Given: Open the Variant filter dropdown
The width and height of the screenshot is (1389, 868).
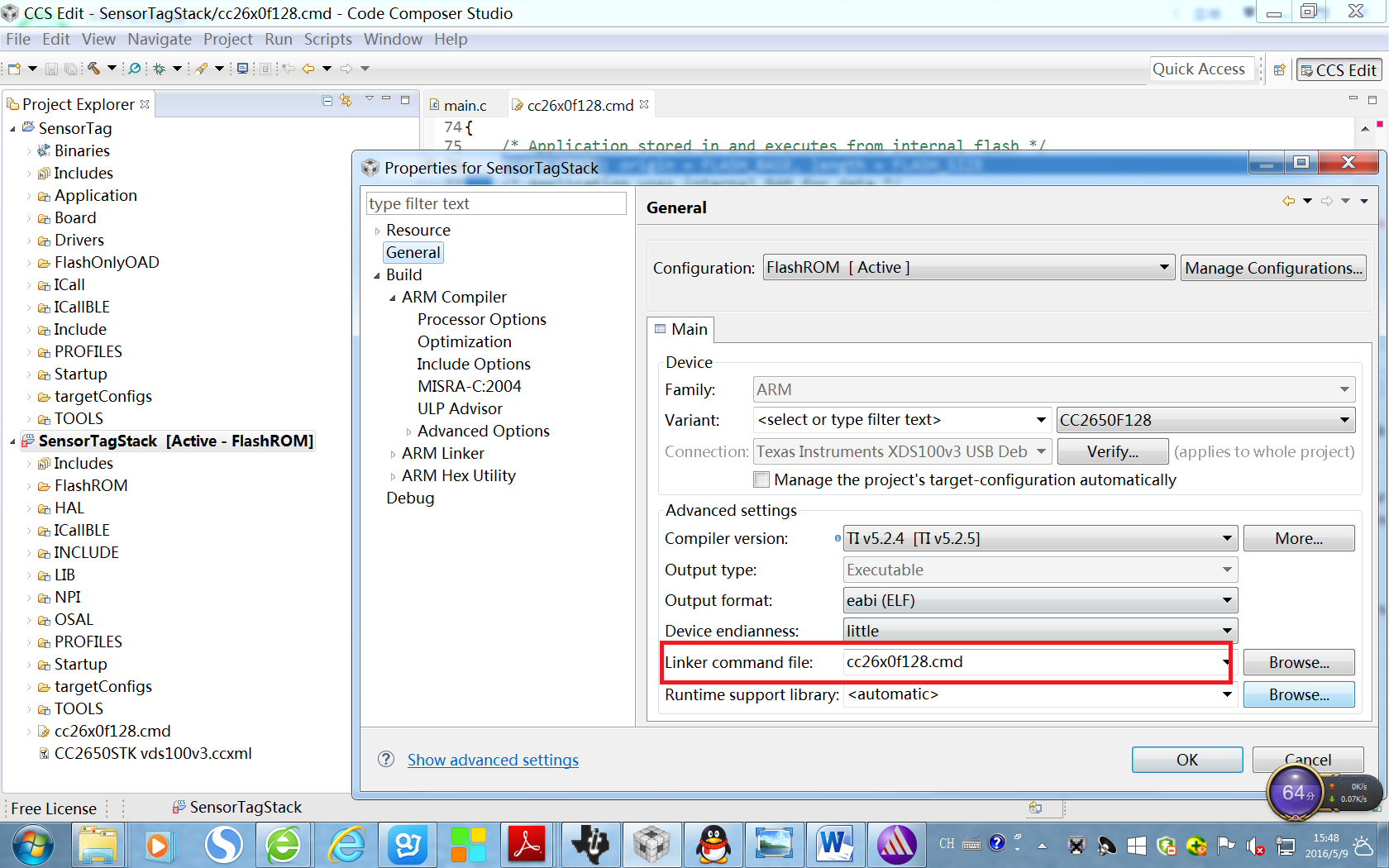Looking at the screenshot, I should pos(1041,420).
